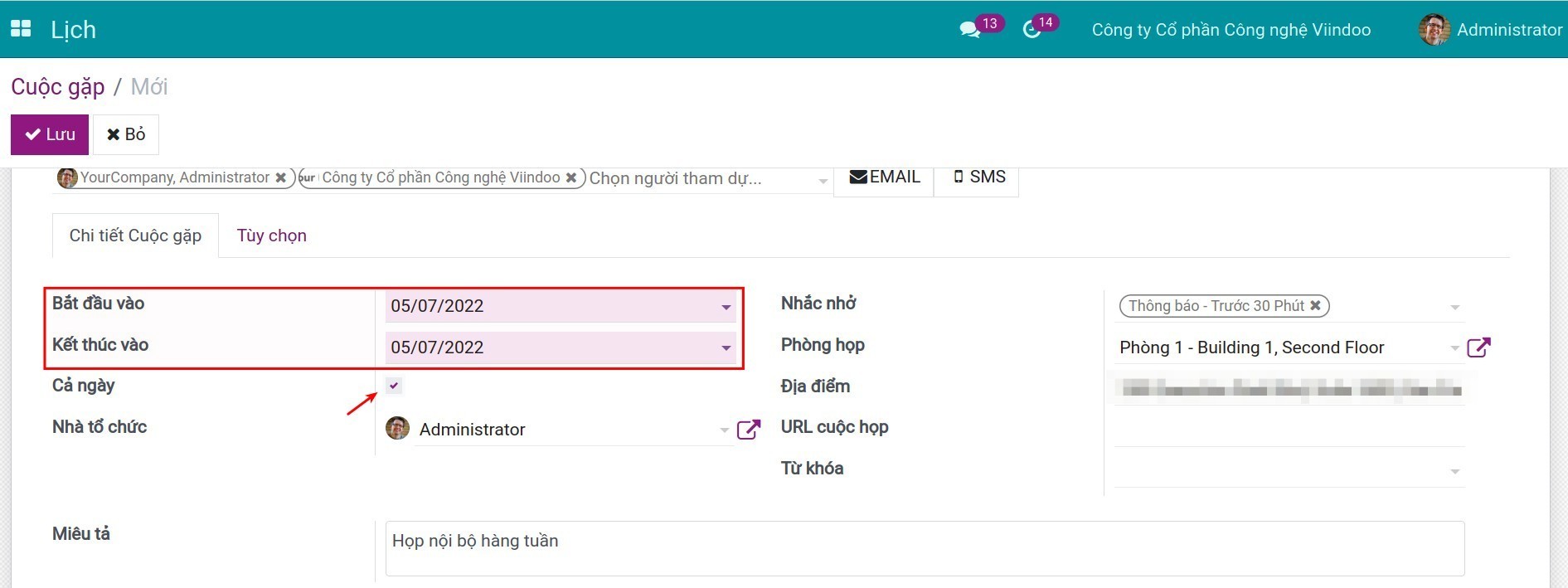Expand the Kết thúc vào date dropdown
The image size is (1568, 588).
726,348
